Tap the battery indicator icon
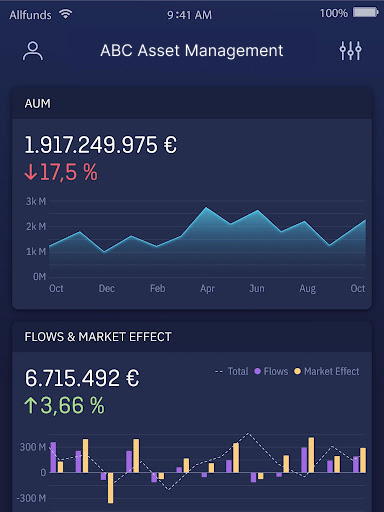The width and height of the screenshot is (384, 512). click(366, 13)
